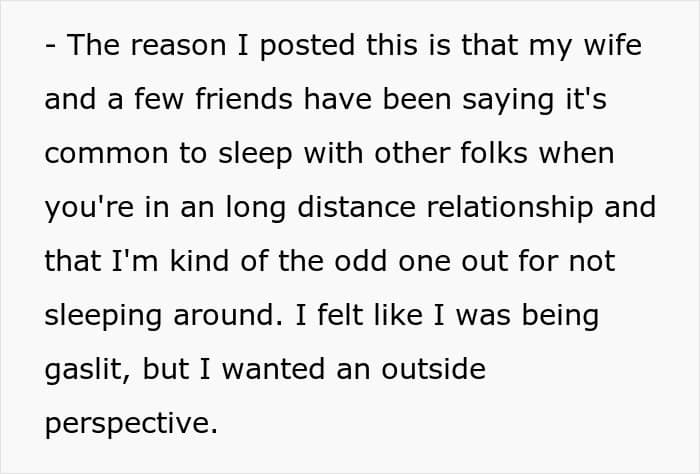
Task: Select the word "distance" in the paragraph
Action: [x=356, y=207]
